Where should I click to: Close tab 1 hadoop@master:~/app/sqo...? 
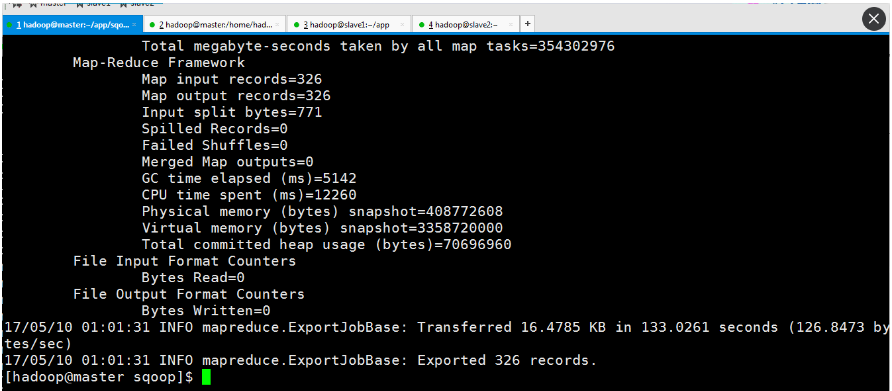click(134, 24)
